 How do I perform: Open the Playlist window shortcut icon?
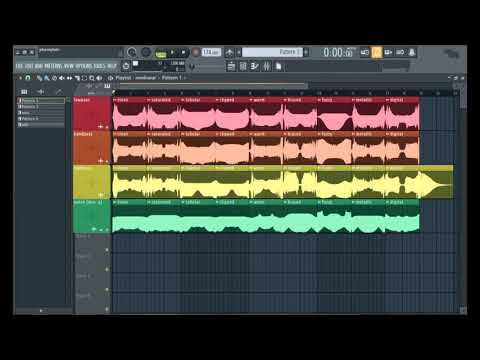(x=231, y=66)
